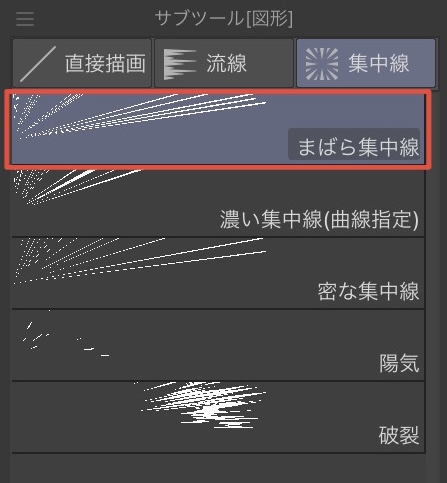Open the sub tool panel hamburger menu
447x483 pixels.
pyautogui.click(x=25, y=19)
